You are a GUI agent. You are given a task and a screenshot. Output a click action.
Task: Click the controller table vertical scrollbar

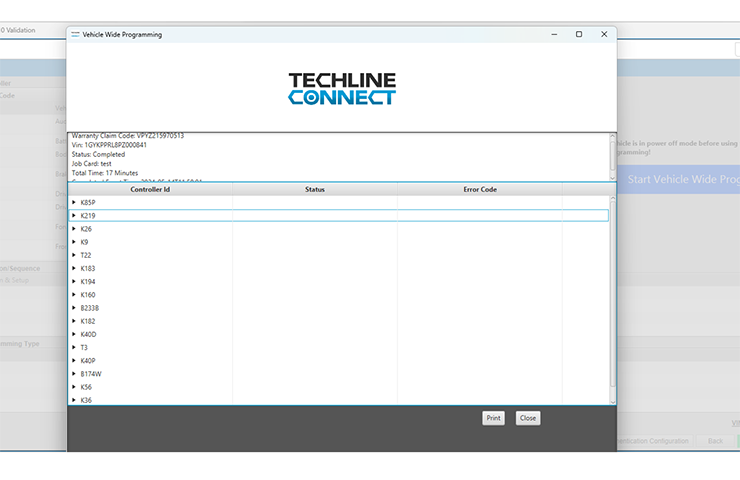click(613, 300)
